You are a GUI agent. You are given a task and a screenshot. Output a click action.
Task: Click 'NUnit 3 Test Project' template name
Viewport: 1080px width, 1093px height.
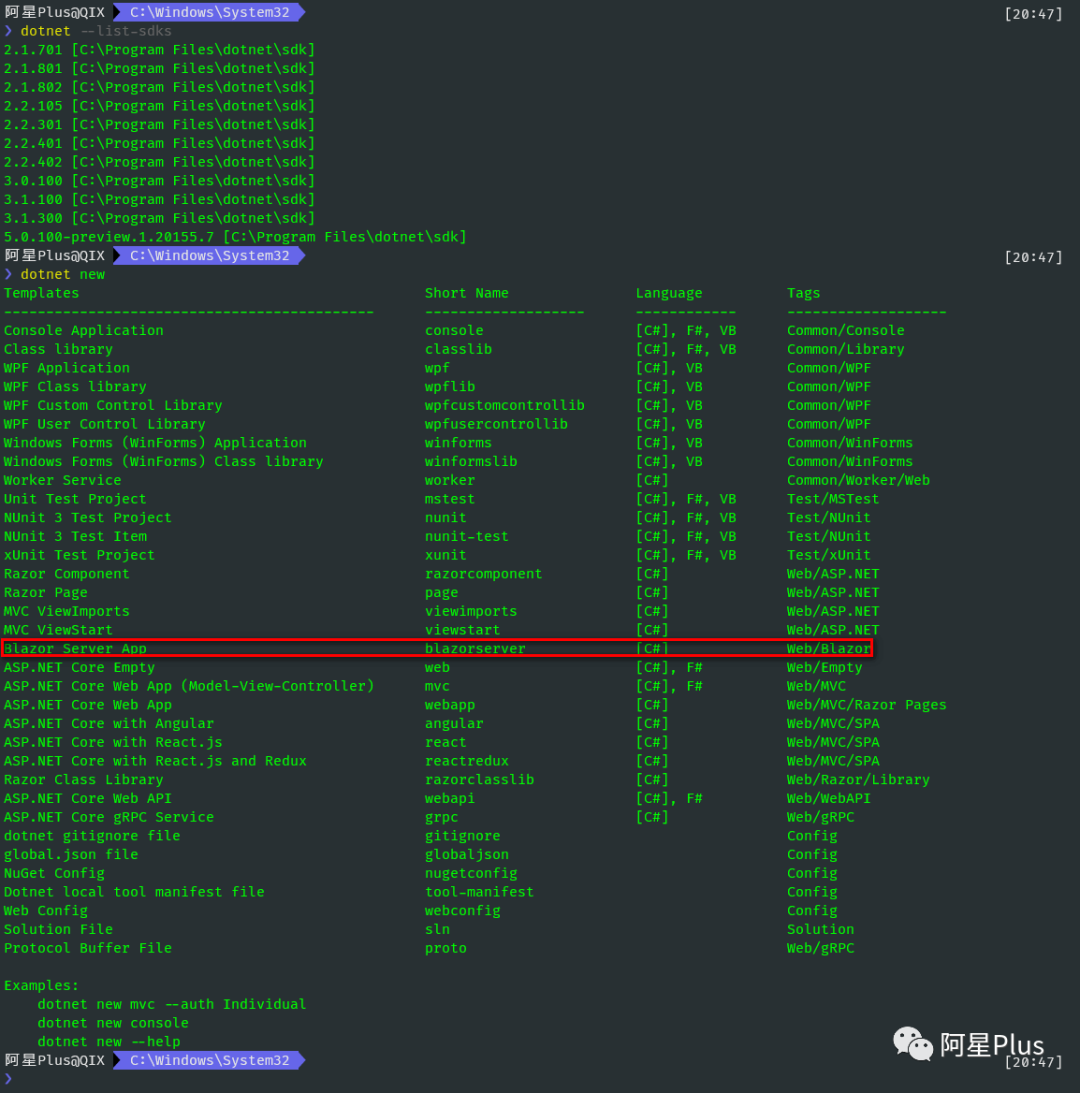point(88,518)
